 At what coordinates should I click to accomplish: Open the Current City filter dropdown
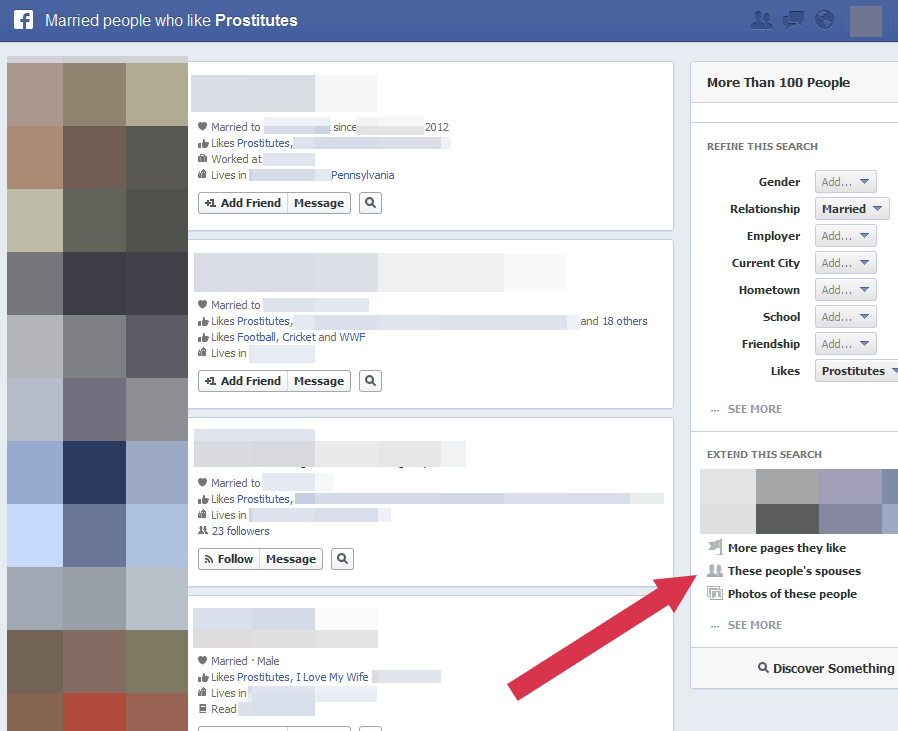coord(845,262)
